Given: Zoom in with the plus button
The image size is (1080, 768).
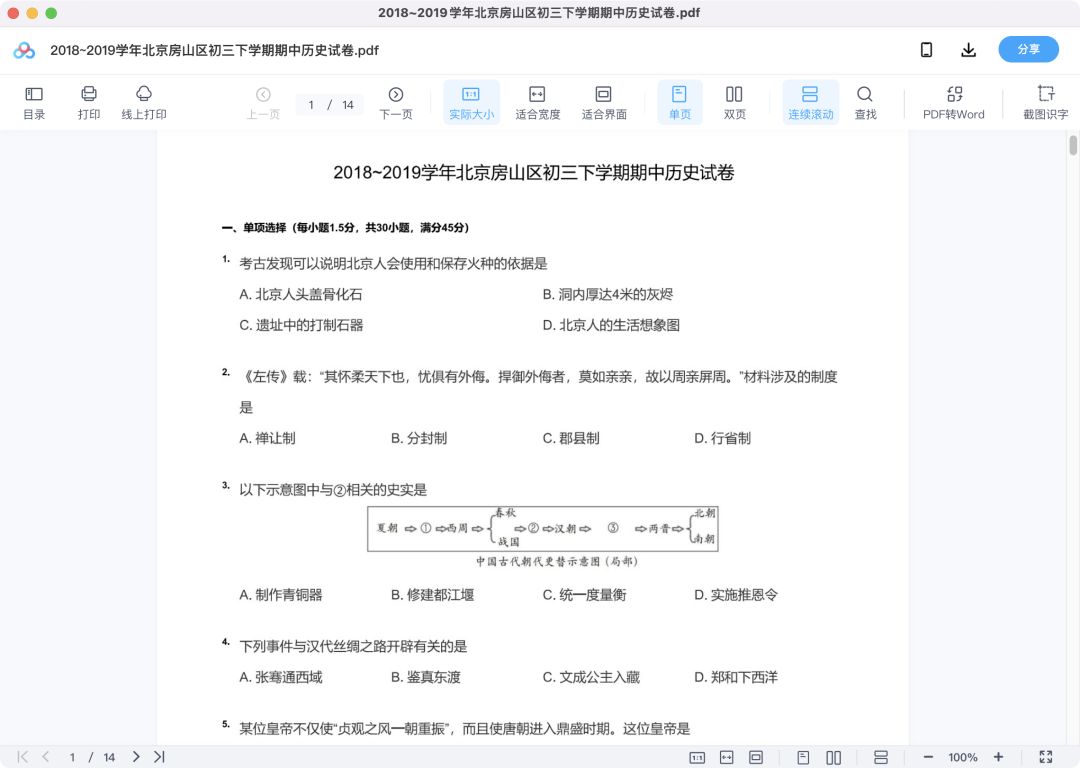Looking at the screenshot, I should tap(998, 757).
